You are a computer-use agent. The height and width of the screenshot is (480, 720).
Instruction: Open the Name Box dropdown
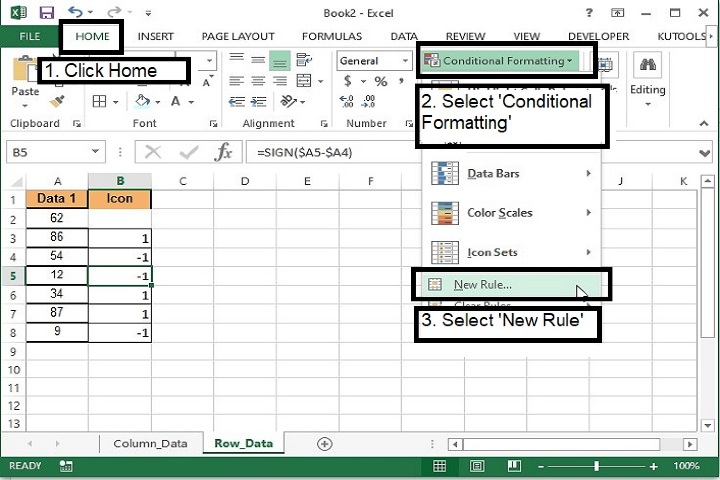[96, 152]
